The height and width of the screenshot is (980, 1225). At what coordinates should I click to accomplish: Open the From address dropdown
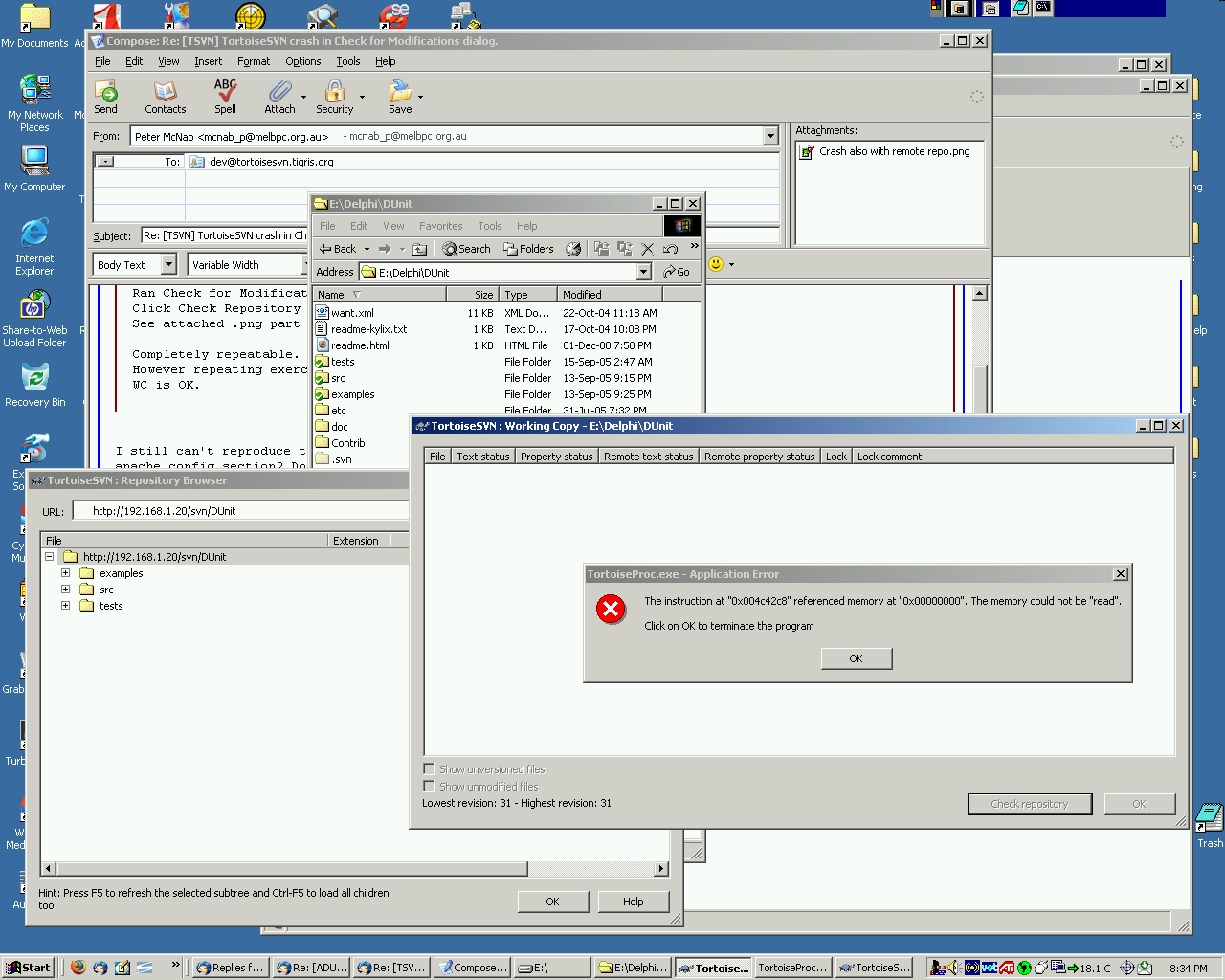770,136
